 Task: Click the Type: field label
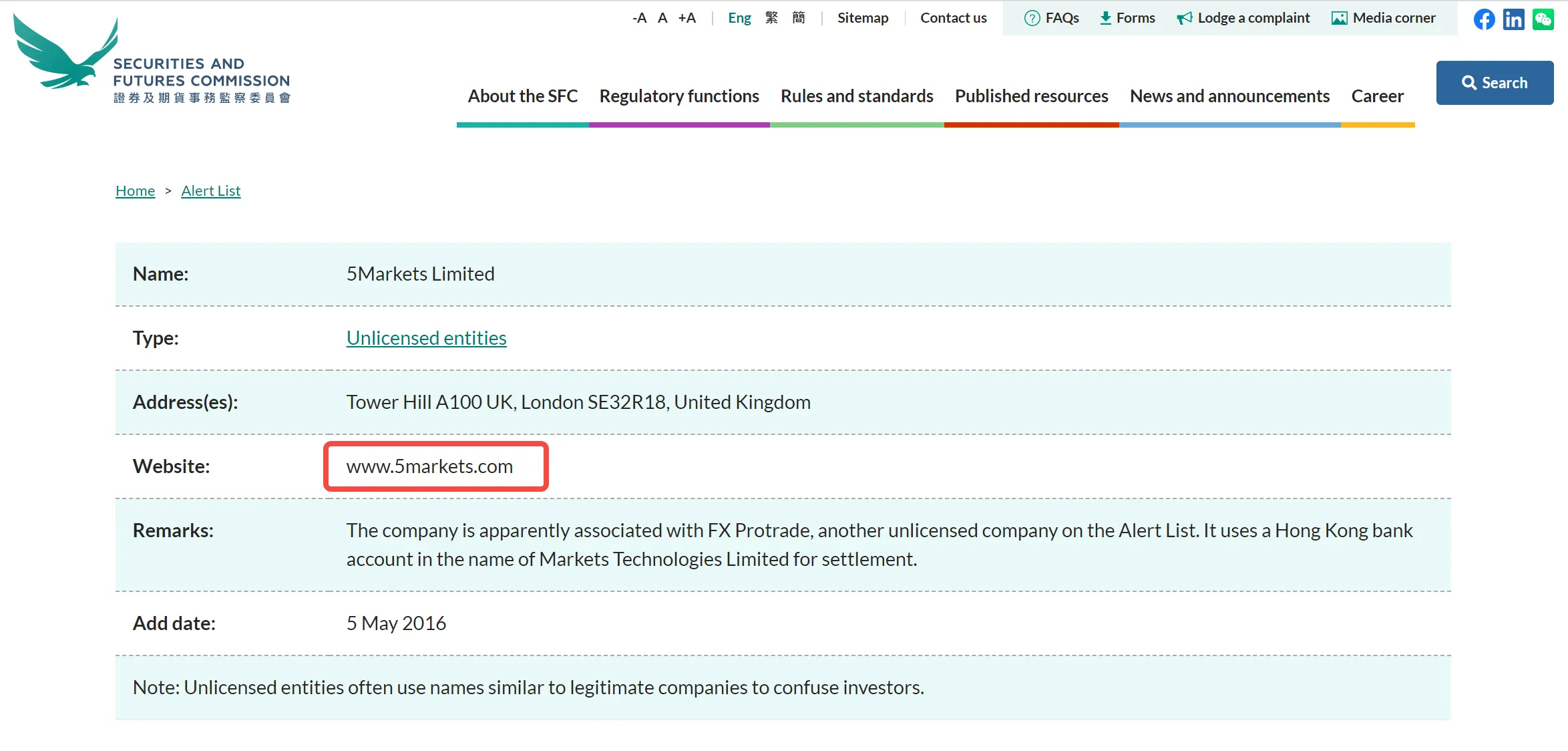(156, 338)
